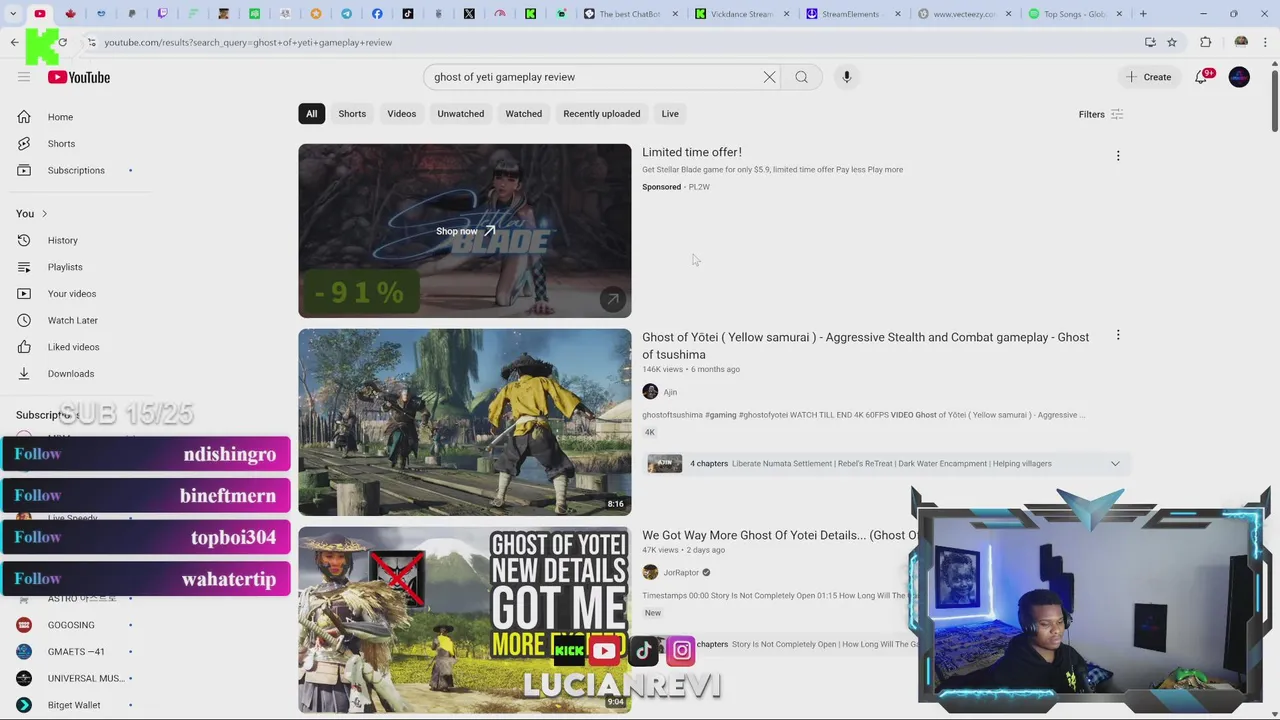Image resolution: width=1280 pixels, height=720 pixels.
Task: Select the Live filter chip
Action: (x=670, y=114)
